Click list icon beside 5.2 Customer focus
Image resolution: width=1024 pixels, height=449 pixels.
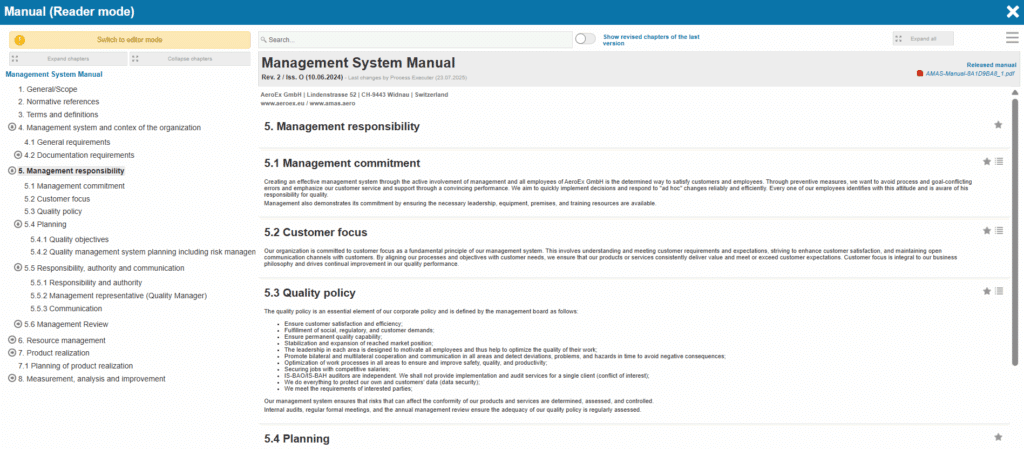click(999, 230)
